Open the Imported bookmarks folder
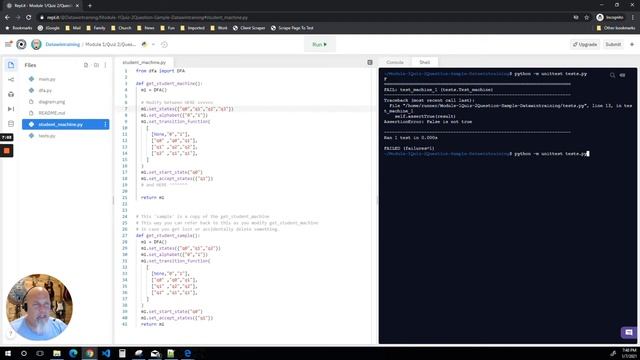 click(x=192, y=28)
